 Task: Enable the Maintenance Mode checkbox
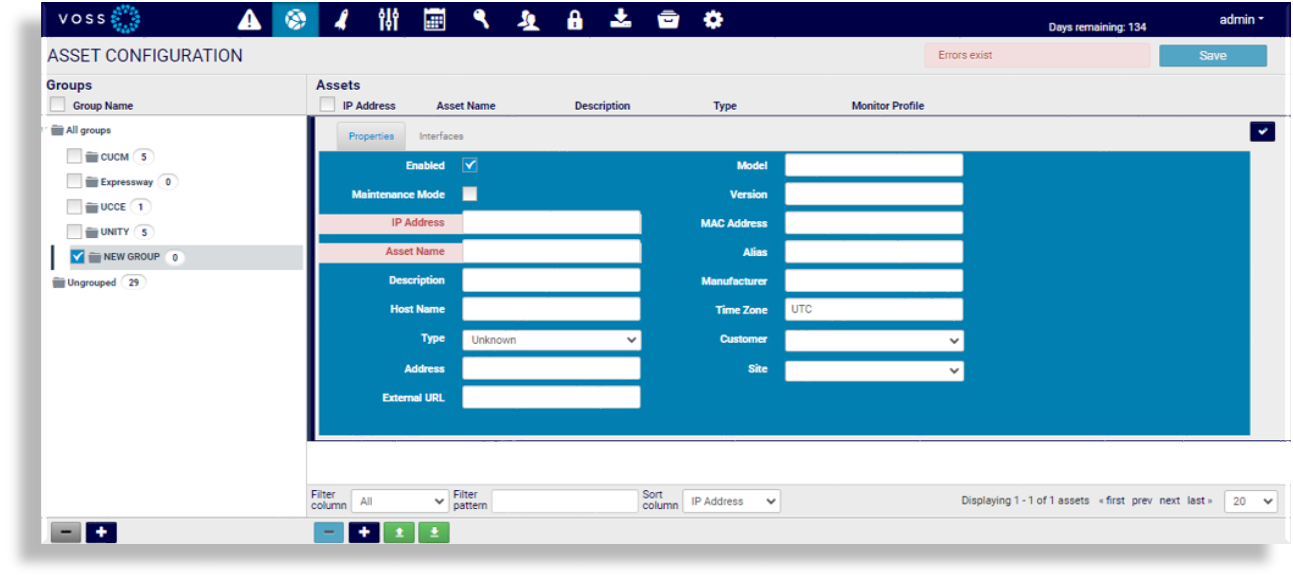pyautogui.click(x=470, y=194)
